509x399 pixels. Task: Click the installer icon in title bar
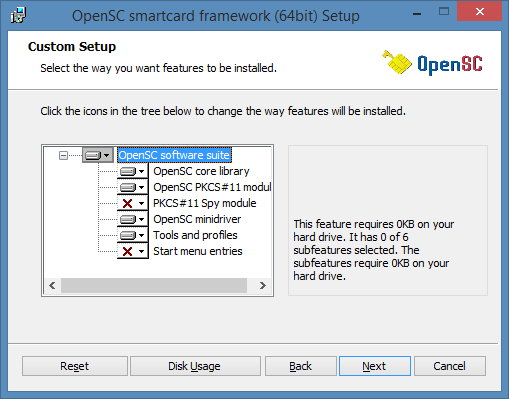[x=18, y=16]
